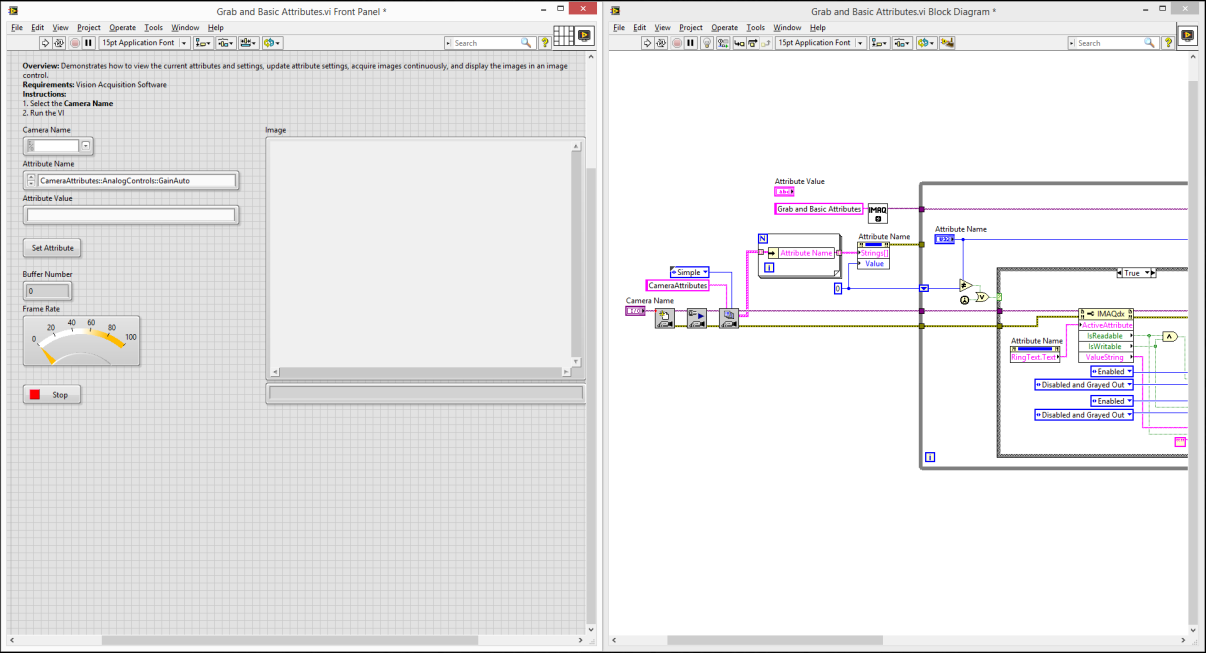This screenshot has height=653, width=1206.
Task: Run the VI from the Front Panel toolbar
Action: point(45,43)
